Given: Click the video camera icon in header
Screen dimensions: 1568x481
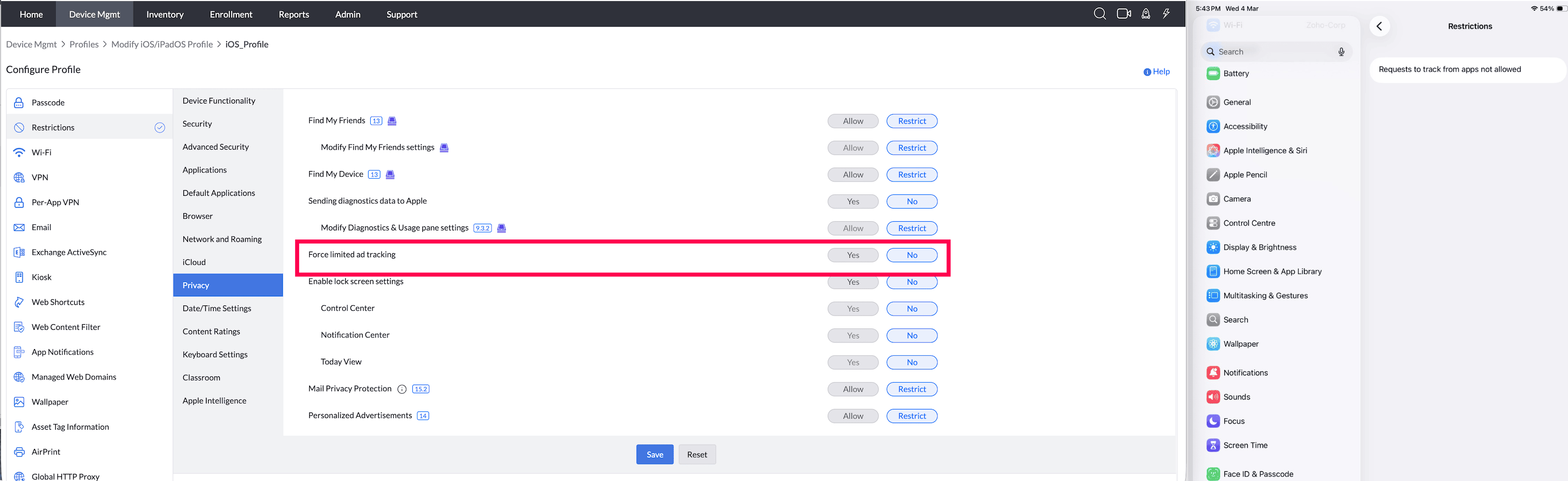Looking at the screenshot, I should (1124, 14).
